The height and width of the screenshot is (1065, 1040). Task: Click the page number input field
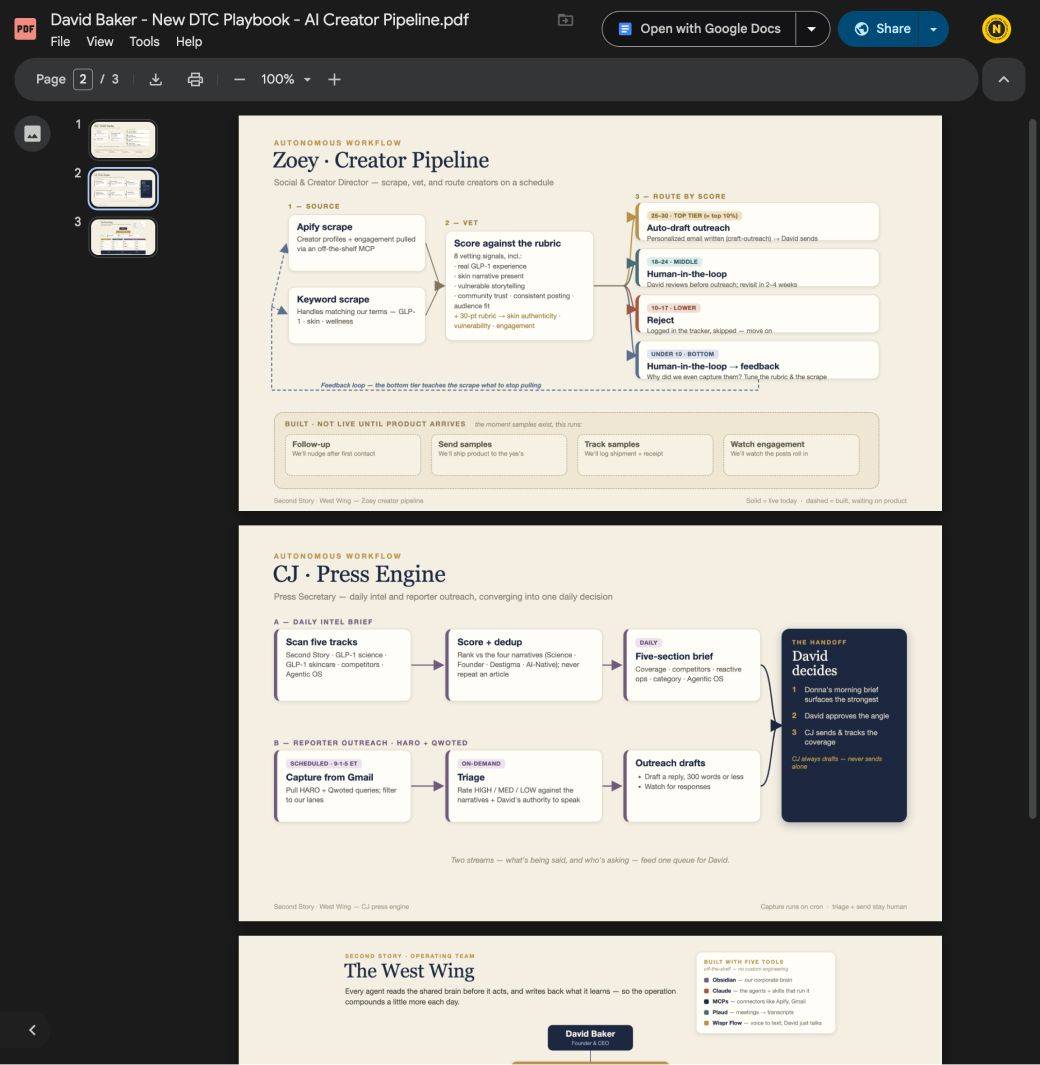83,79
